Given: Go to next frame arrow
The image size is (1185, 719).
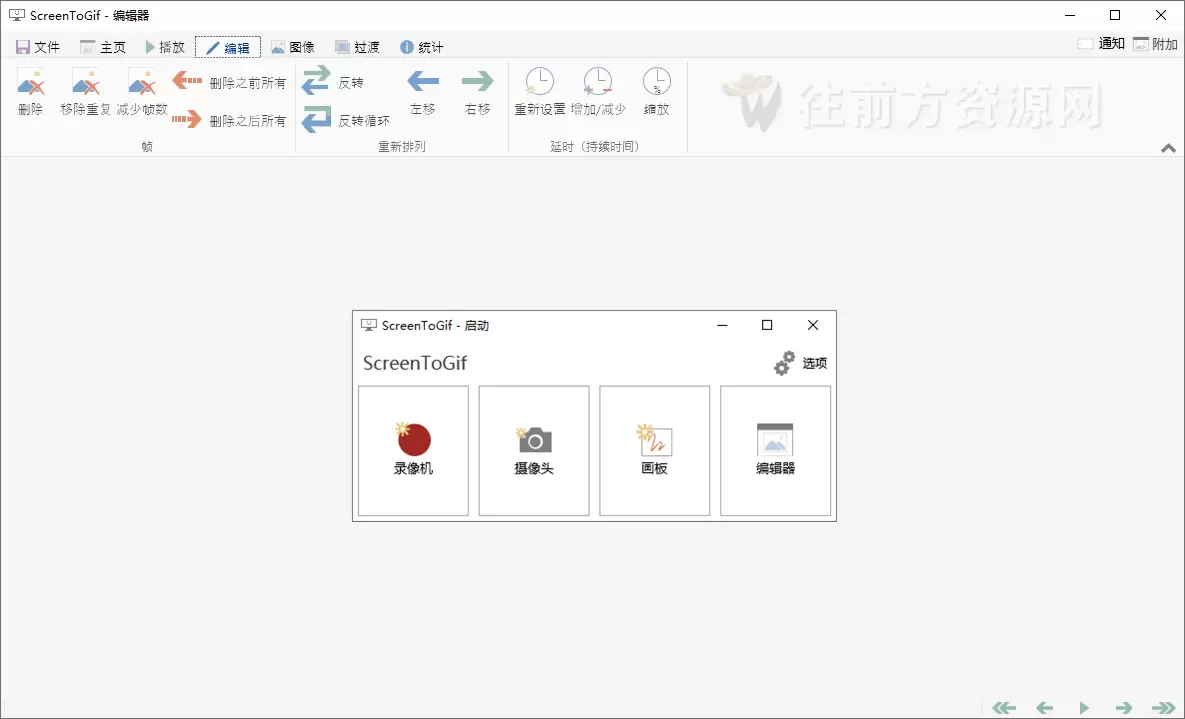Looking at the screenshot, I should click(x=1125, y=708).
